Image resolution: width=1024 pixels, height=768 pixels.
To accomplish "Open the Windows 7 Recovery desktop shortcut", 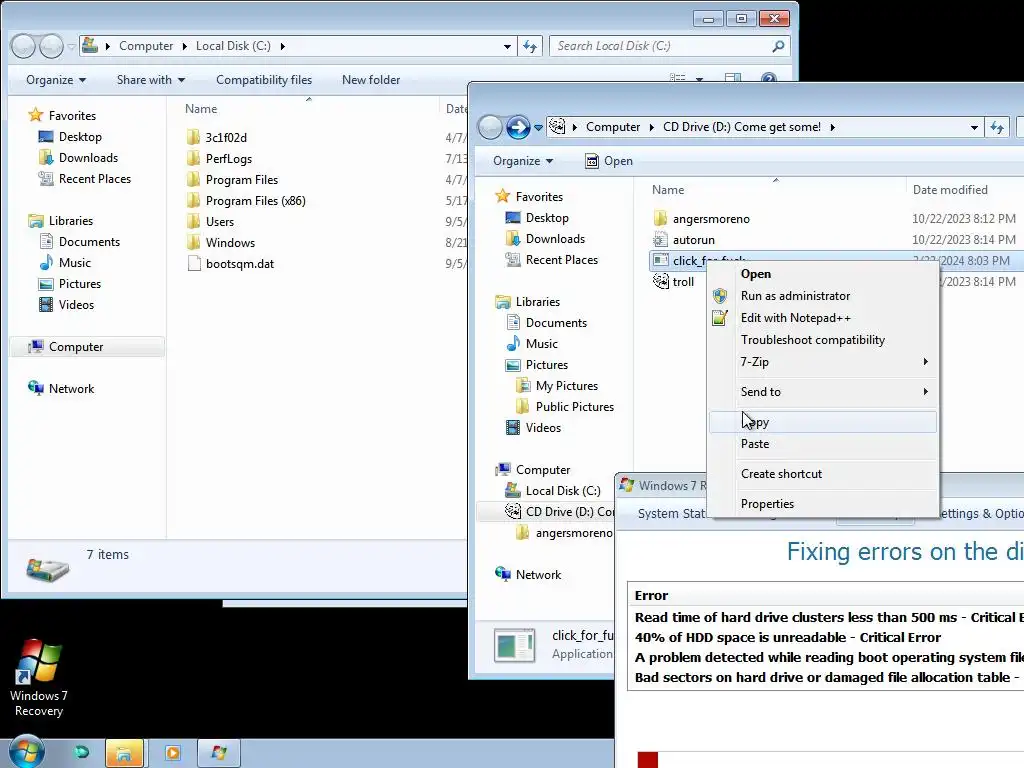I will point(39,678).
